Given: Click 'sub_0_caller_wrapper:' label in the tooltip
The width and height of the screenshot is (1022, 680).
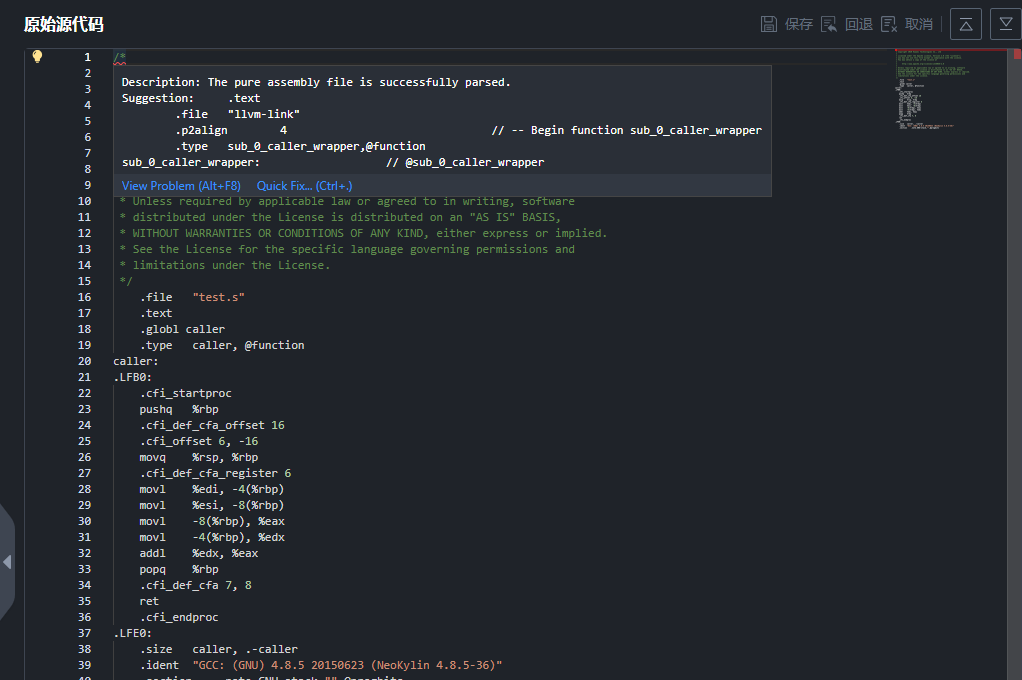Looking at the screenshot, I should point(191,162).
